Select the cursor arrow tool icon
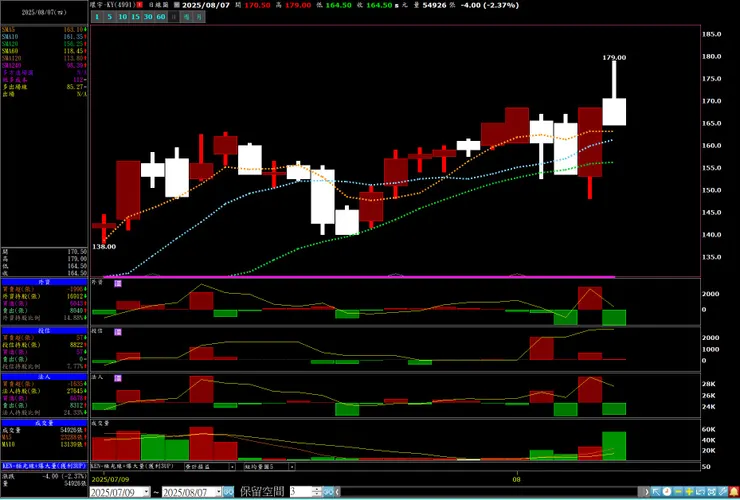The image size is (740, 500). click(656, 492)
